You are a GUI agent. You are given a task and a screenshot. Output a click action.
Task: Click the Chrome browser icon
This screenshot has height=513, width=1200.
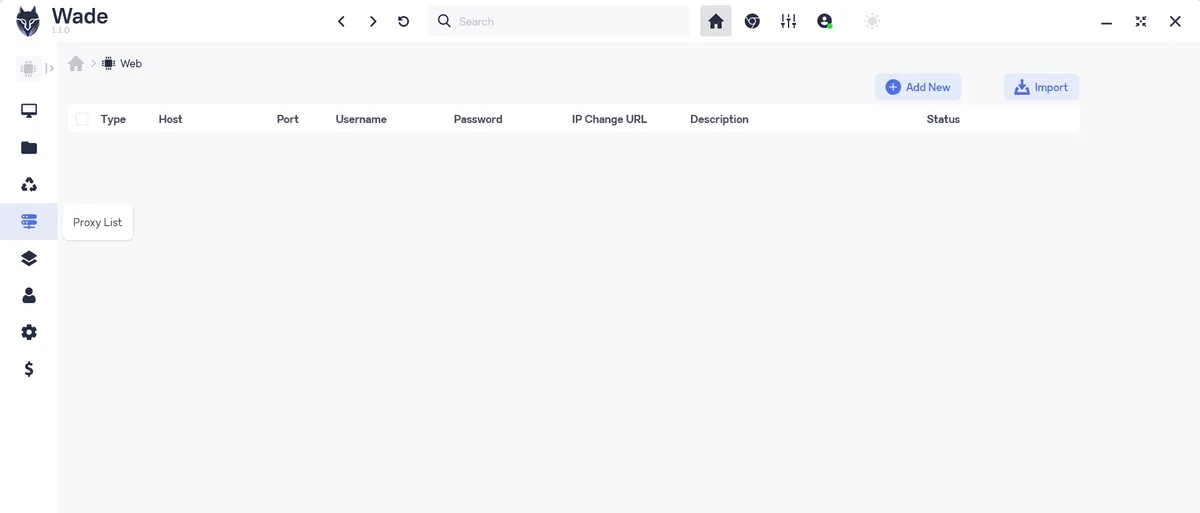click(752, 21)
